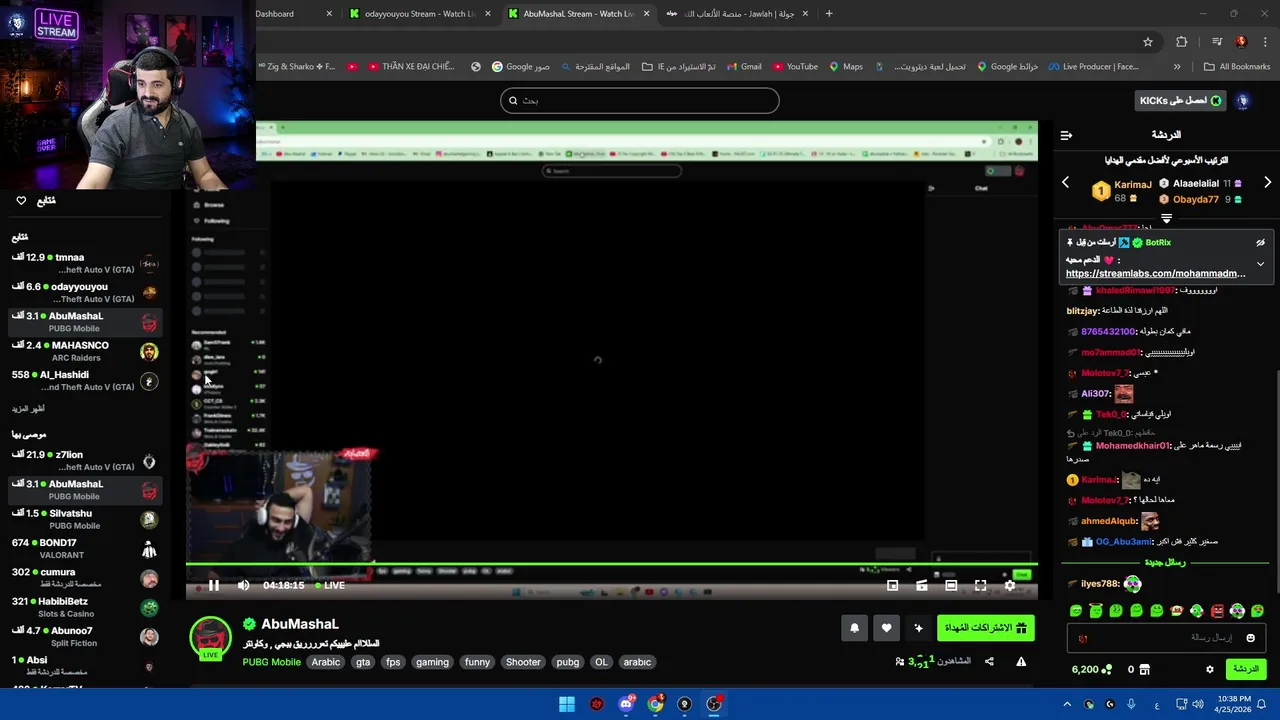Image resolution: width=1280 pixels, height=720 pixels.
Task: Open odayyouyou channel in sidebar
Action: tap(85, 293)
